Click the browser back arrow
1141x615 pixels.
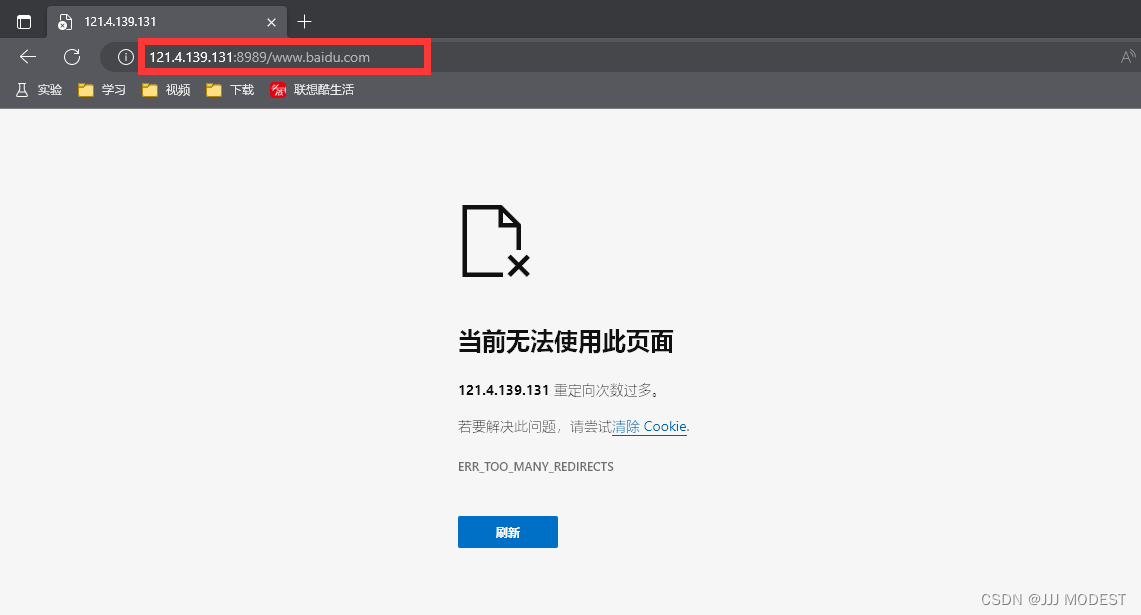point(28,57)
